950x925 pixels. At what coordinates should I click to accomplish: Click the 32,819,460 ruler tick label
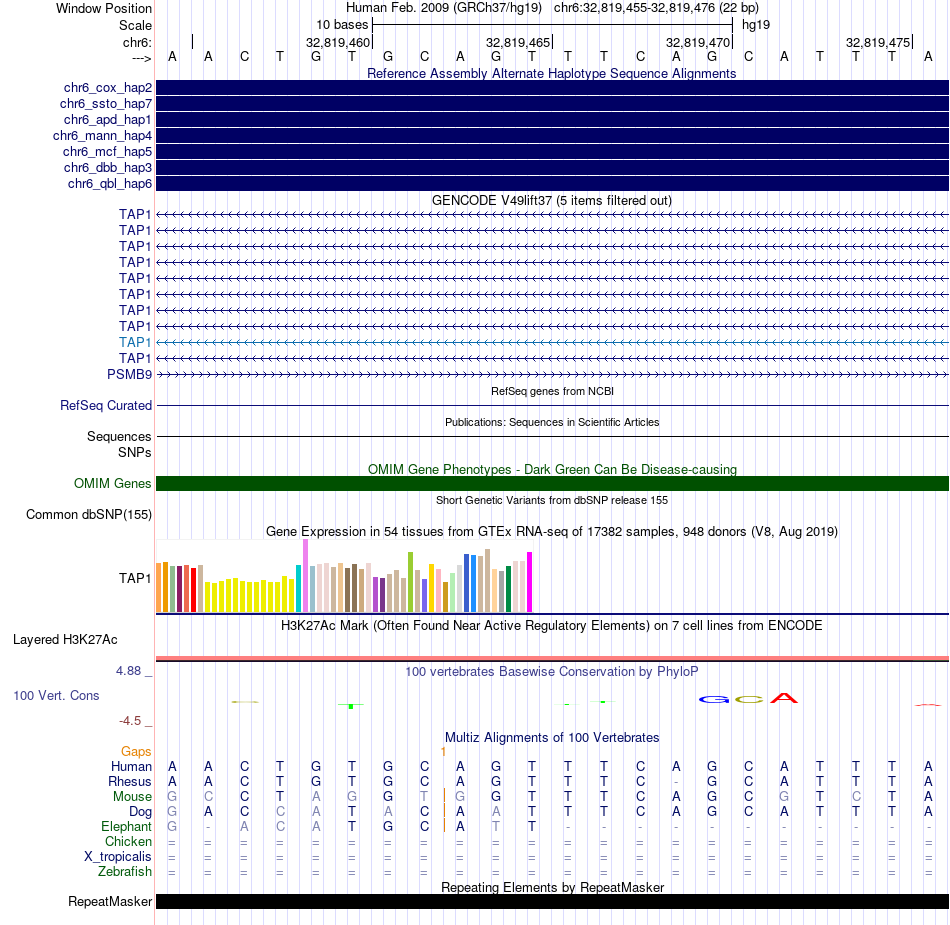(x=337, y=42)
